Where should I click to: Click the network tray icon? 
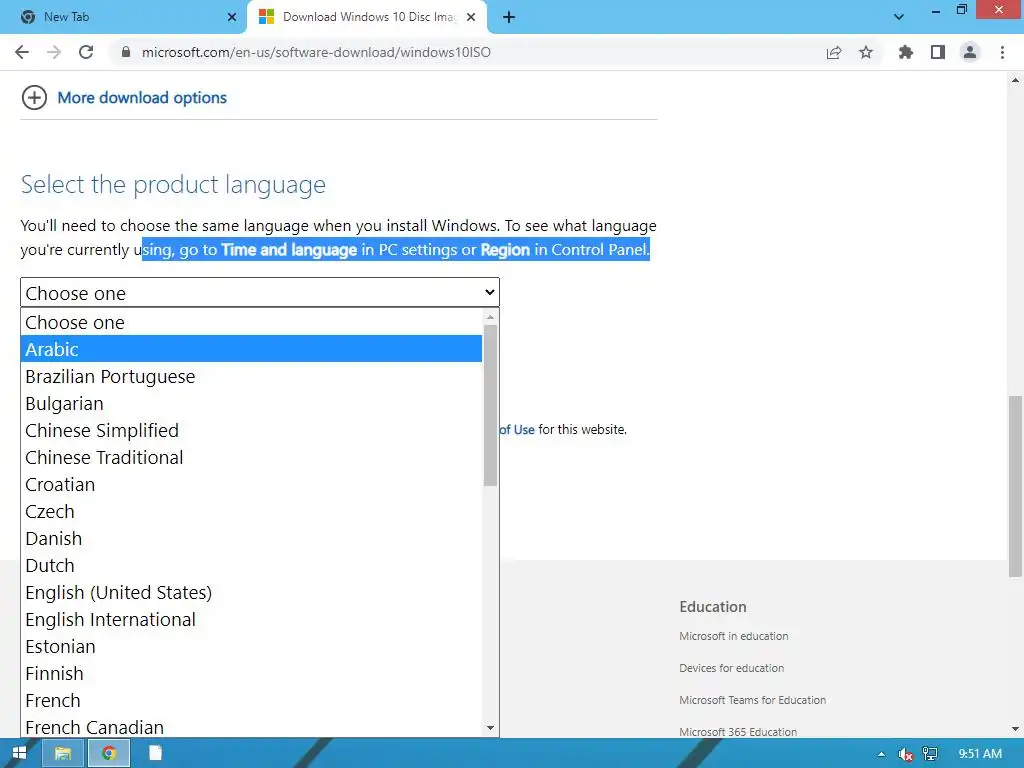coord(930,754)
